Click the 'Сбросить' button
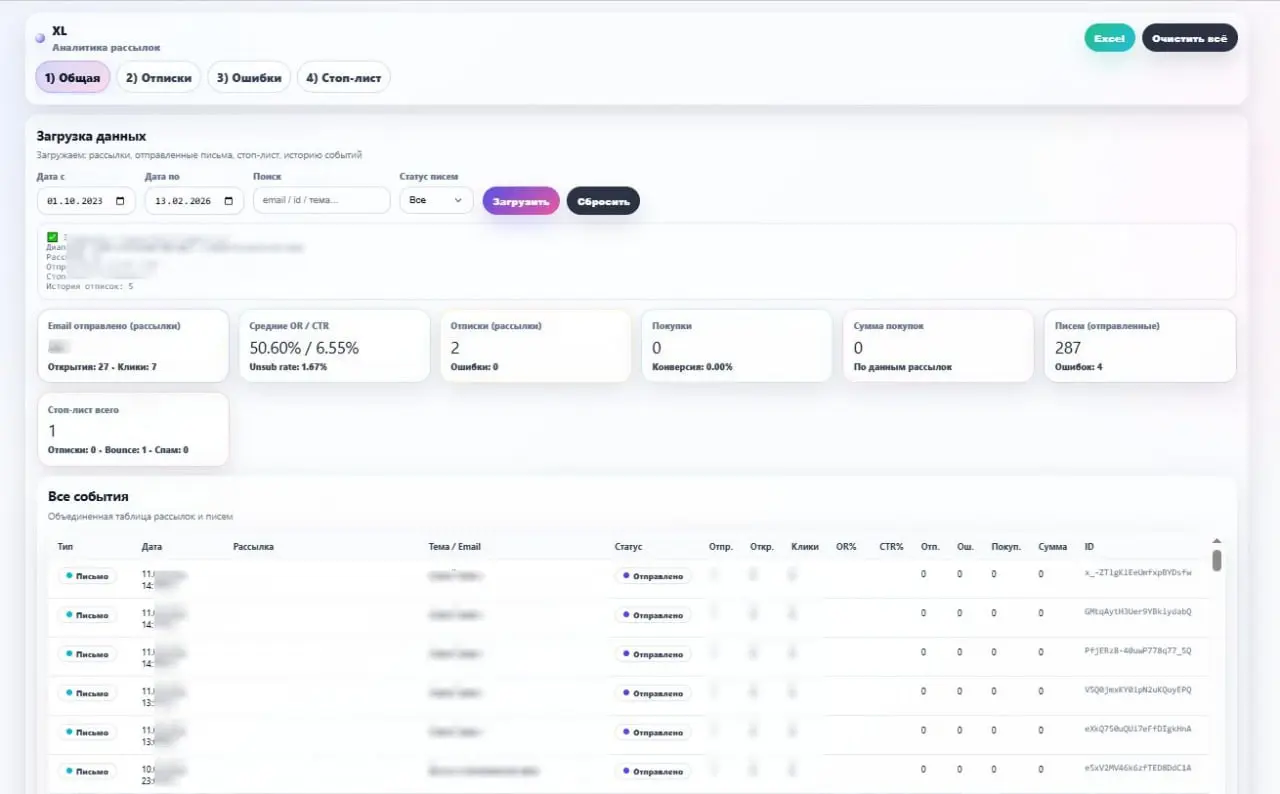This screenshot has width=1280, height=794. [603, 201]
